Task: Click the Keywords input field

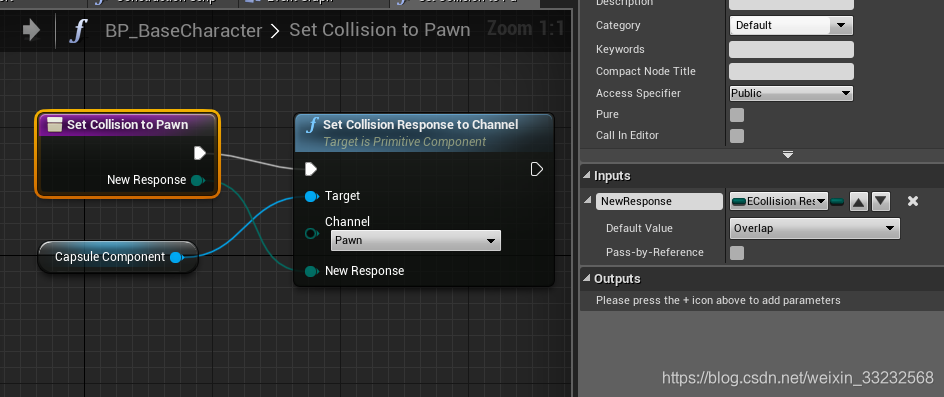Action: (791, 49)
